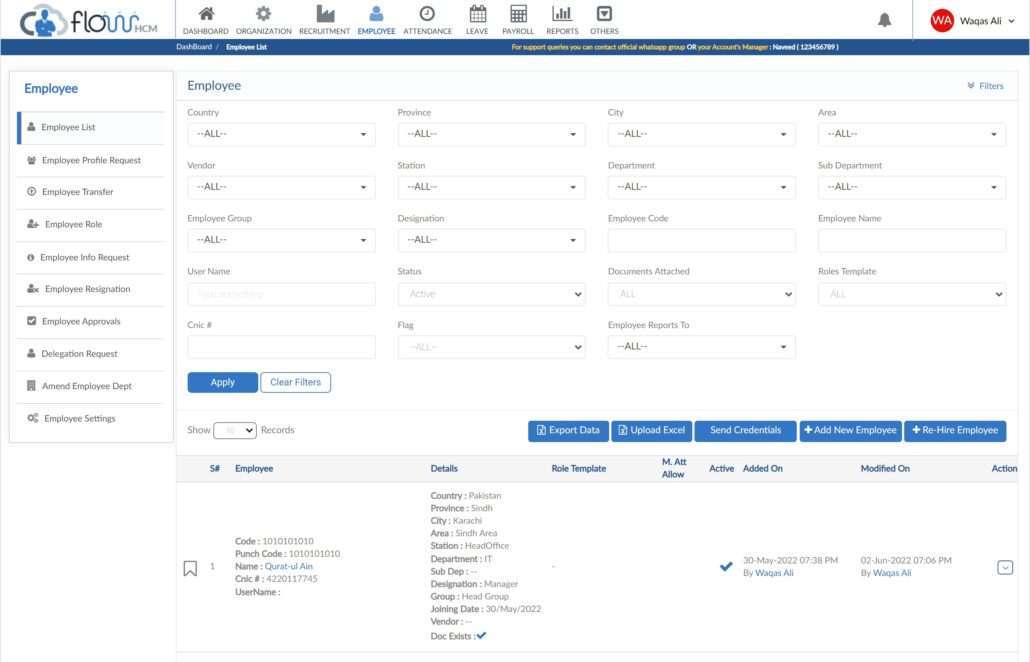Open the Country filter dropdown
This screenshot has width=1030, height=662.
[281, 132]
